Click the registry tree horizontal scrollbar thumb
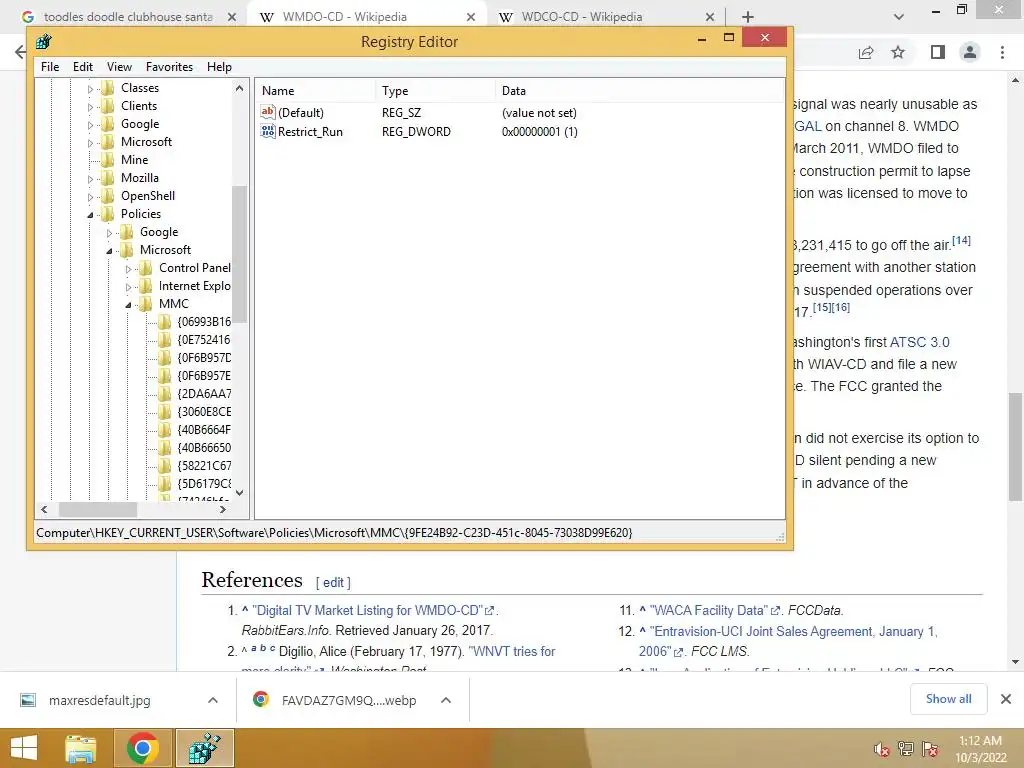This screenshot has width=1024, height=768. pyautogui.click(x=98, y=509)
